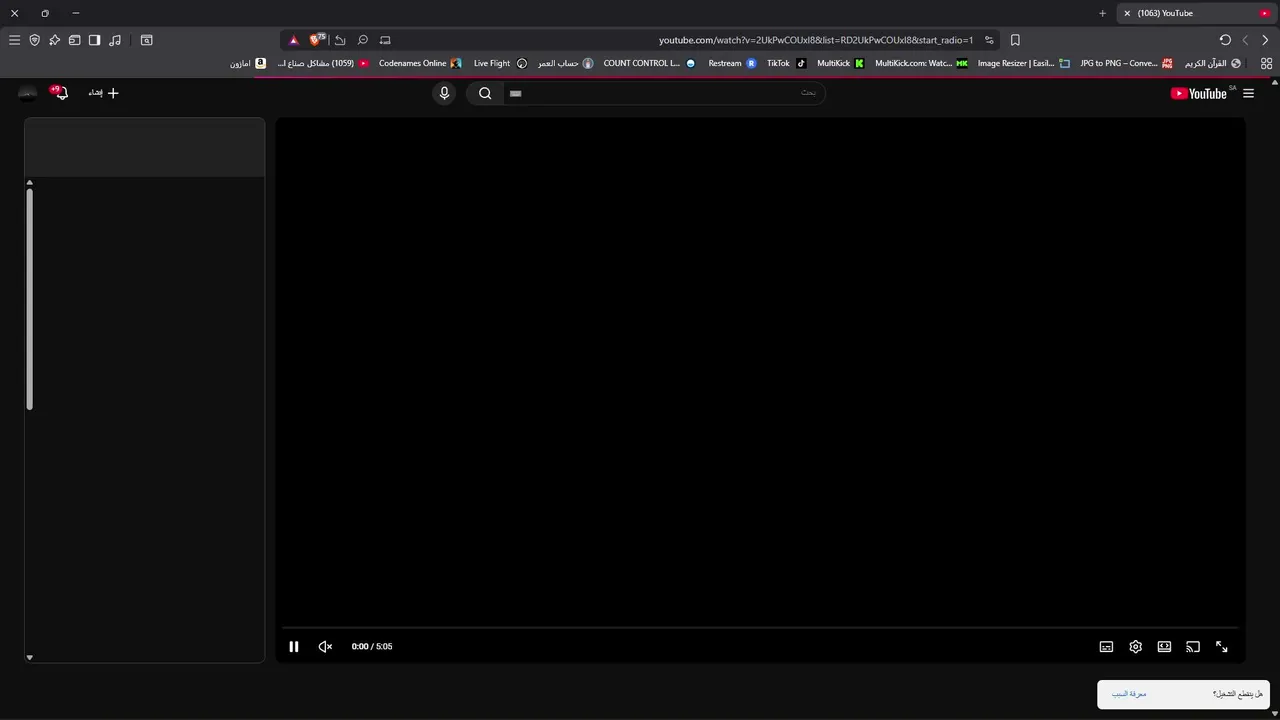1280x720 pixels.
Task: Open the Brave Shields lion icon
Action: [317, 40]
